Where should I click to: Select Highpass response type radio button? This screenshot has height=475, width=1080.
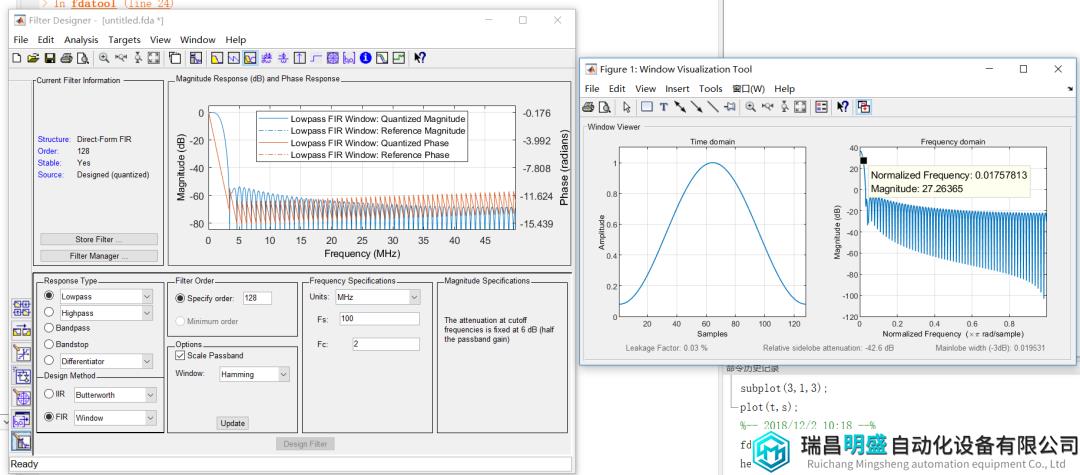(49, 313)
